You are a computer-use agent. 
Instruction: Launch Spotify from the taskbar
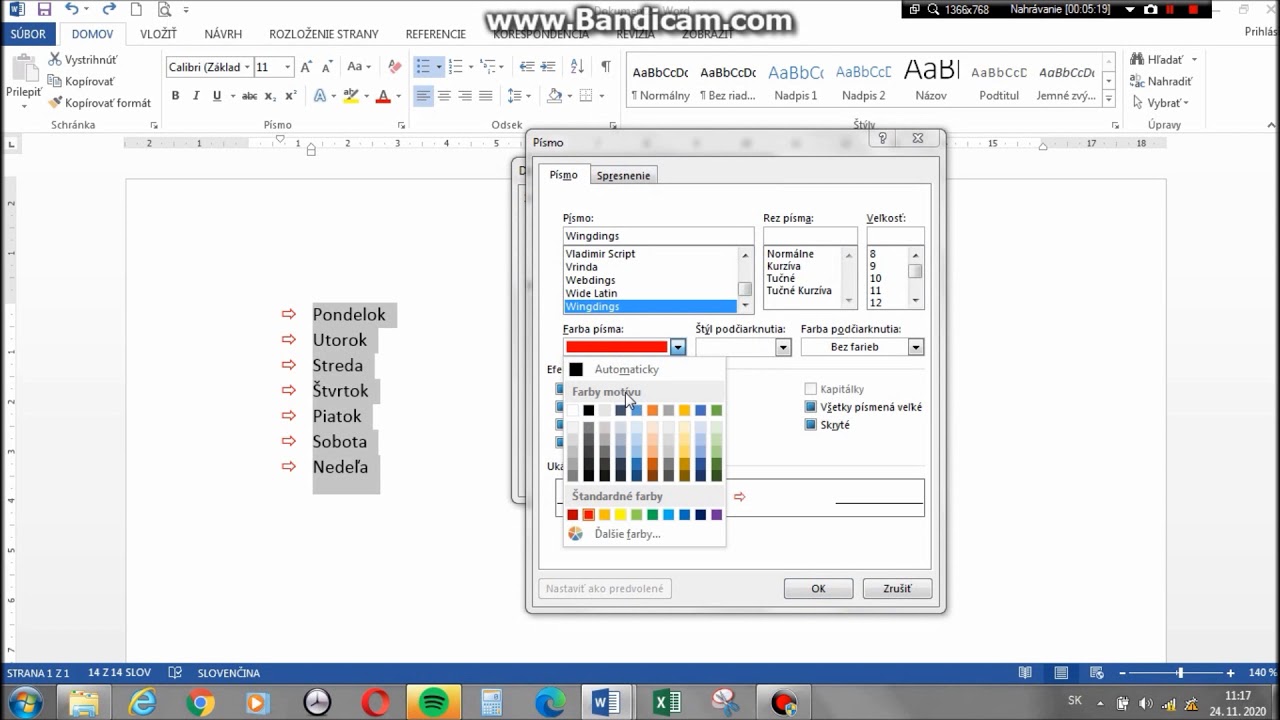[x=433, y=703]
